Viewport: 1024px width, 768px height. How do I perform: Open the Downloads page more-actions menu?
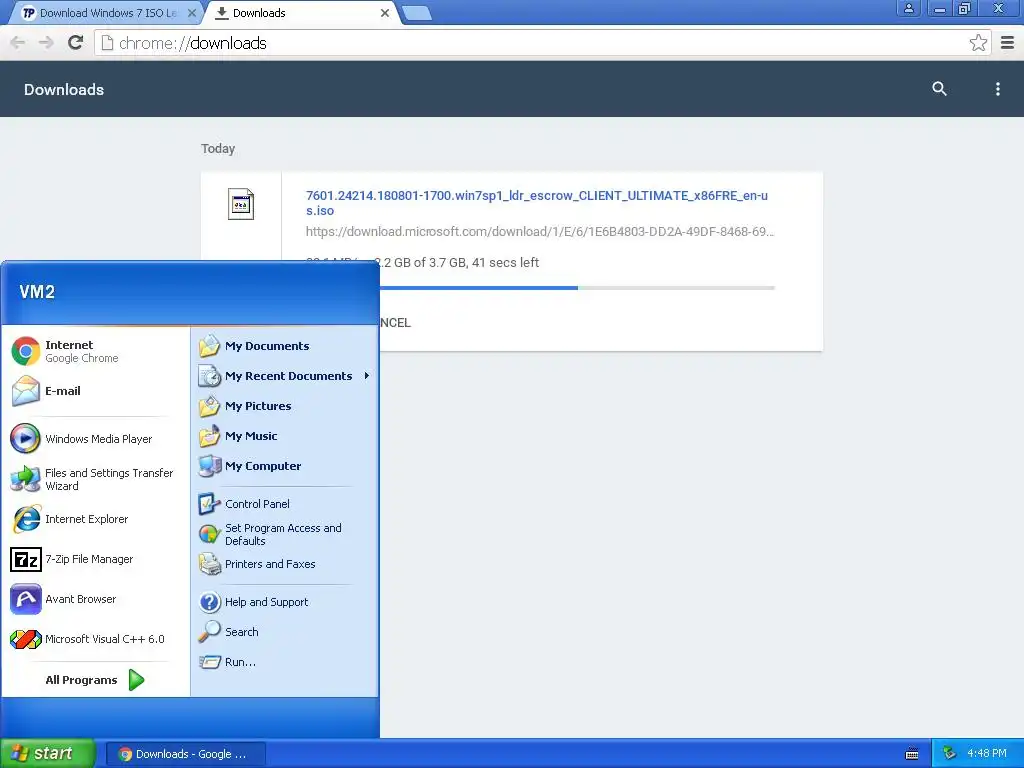click(997, 89)
